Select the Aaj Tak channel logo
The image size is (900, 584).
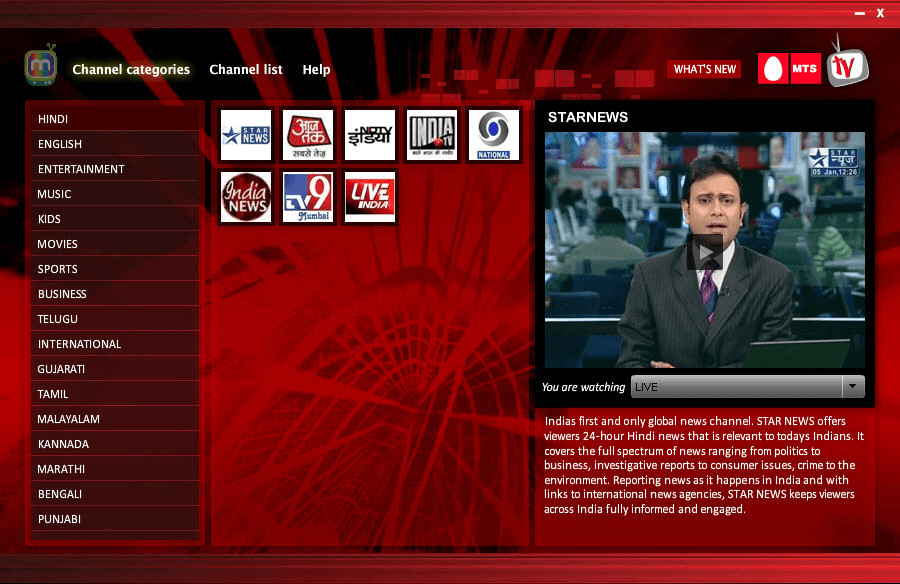(308, 135)
